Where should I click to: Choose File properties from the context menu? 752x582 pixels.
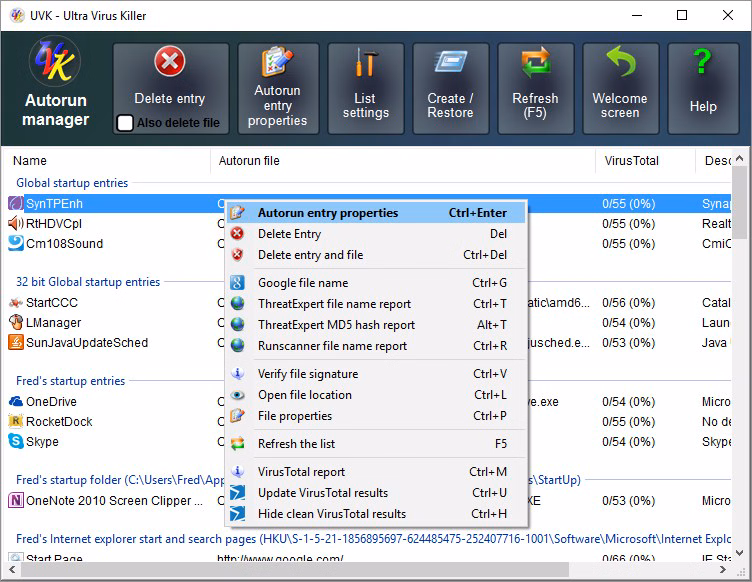click(376, 416)
